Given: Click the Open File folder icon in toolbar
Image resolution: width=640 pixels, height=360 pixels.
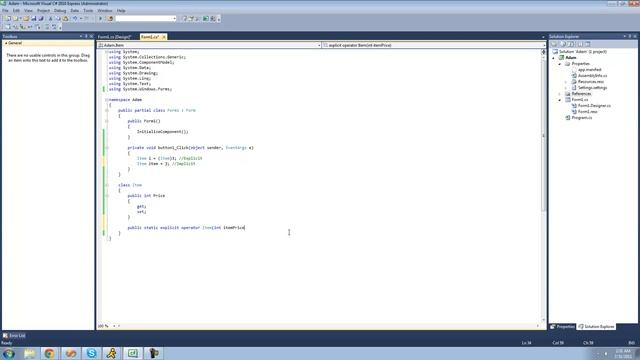Looking at the screenshot, I should [x=26, y=18].
